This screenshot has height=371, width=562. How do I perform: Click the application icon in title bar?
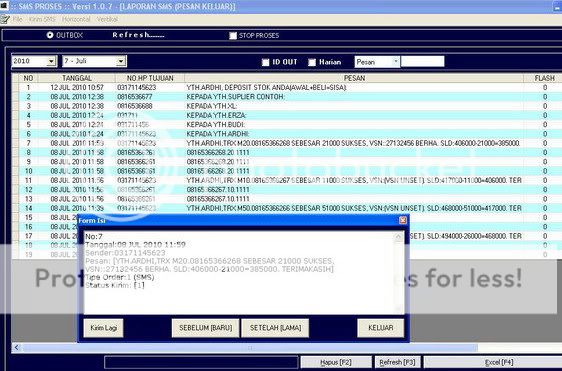pos(3,6)
